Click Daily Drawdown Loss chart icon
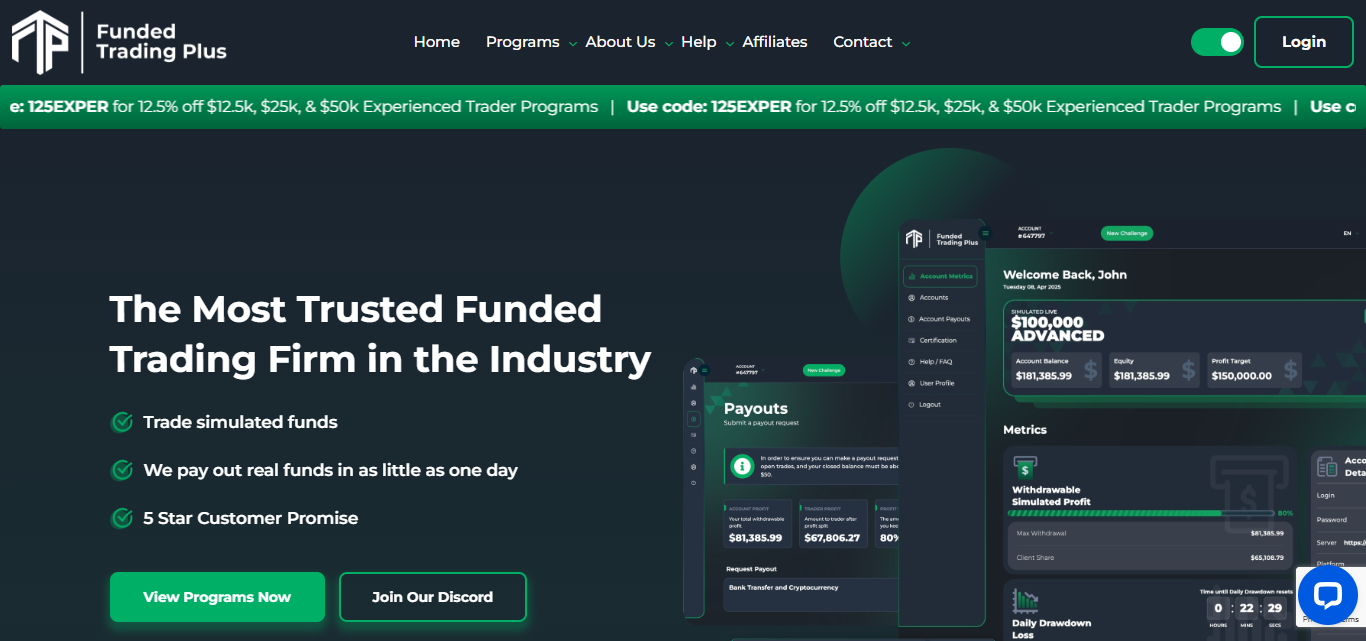 (1025, 600)
